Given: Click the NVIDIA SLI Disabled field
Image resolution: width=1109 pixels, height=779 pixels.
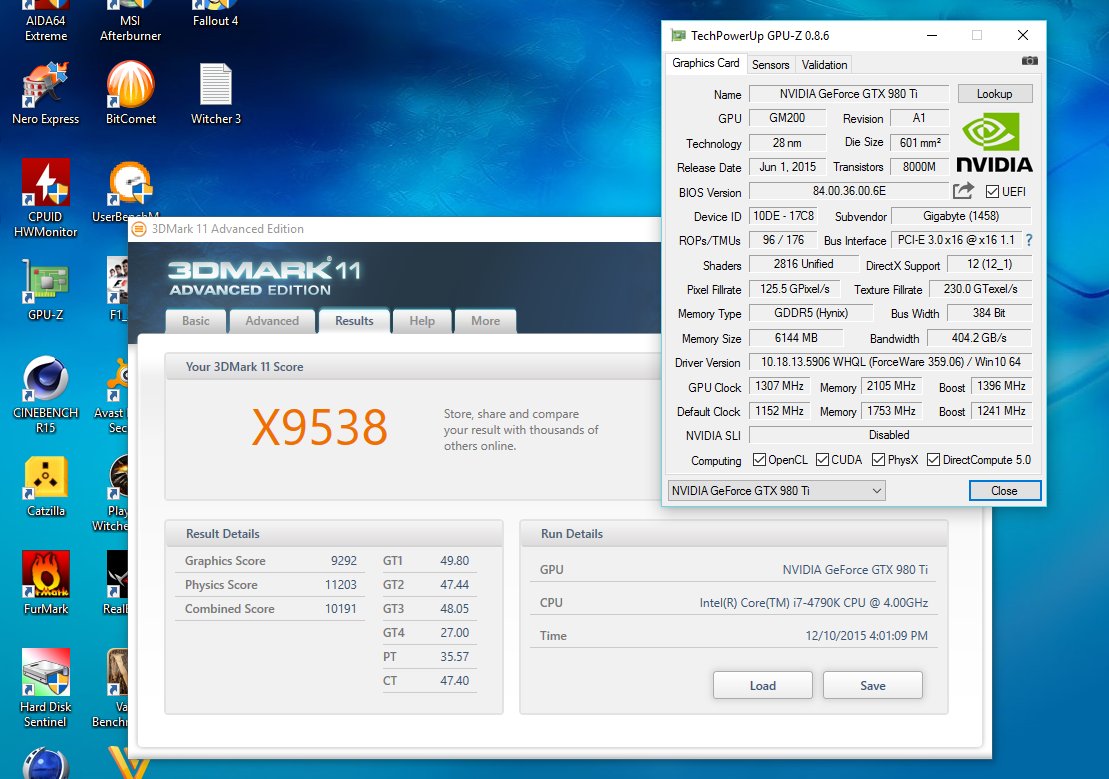Looking at the screenshot, I should pos(890,435).
